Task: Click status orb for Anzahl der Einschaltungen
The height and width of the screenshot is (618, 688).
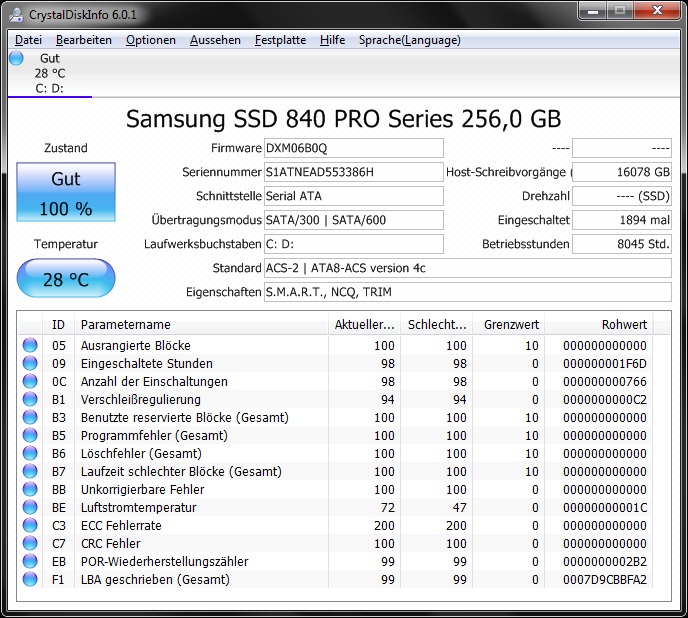Action: 30,381
